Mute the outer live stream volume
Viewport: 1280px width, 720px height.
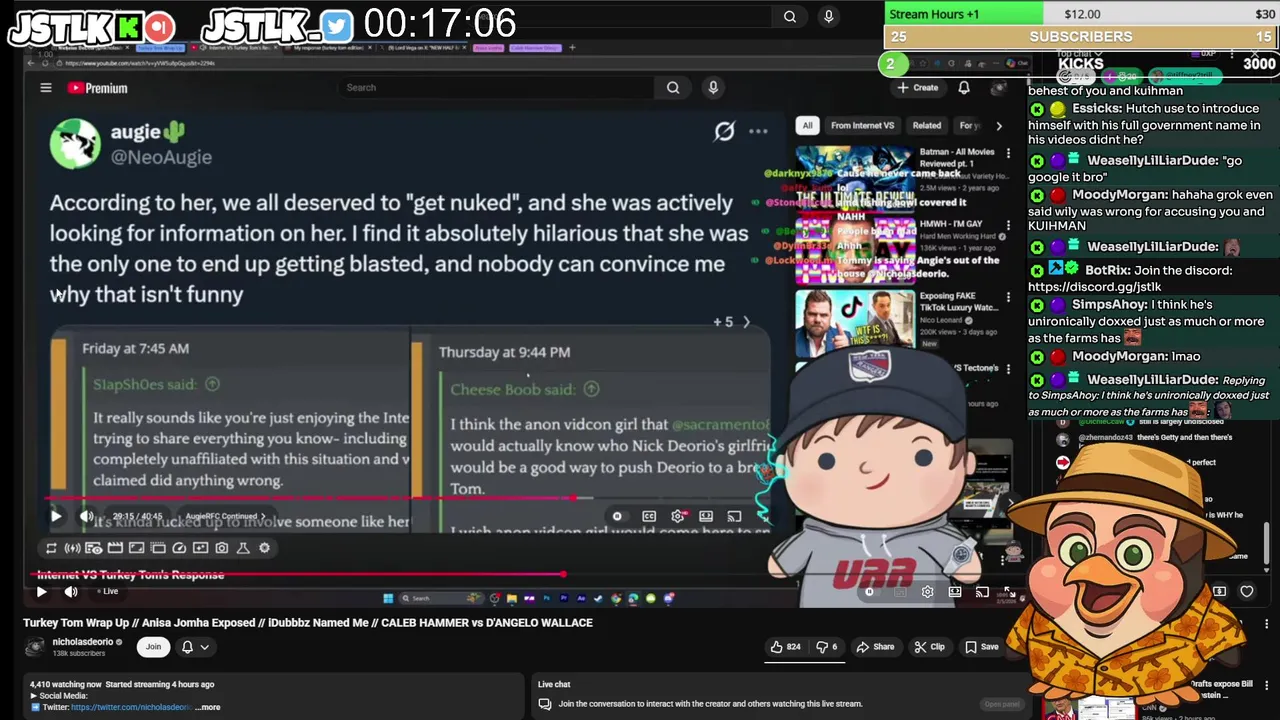(x=71, y=592)
